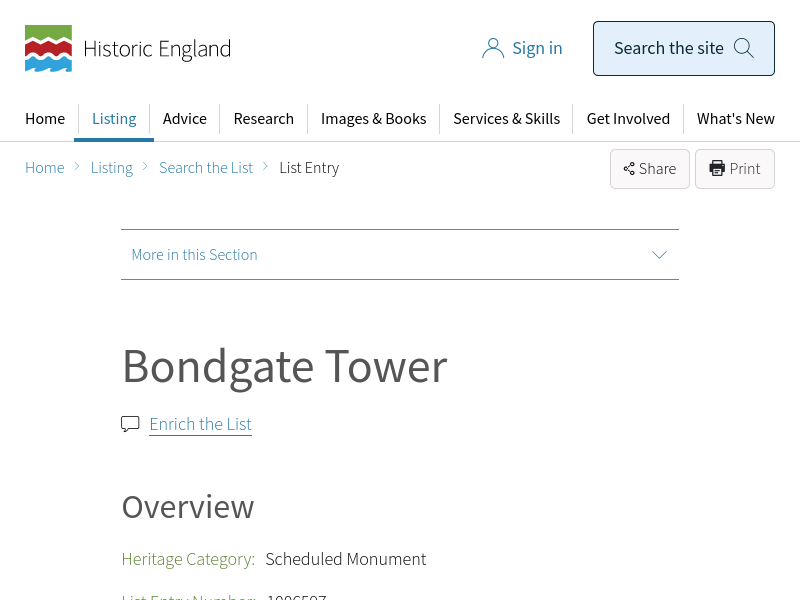The height and width of the screenshot is (600, 800).
Task: Open the Advice menu
Action: click(x=185, y=119)
